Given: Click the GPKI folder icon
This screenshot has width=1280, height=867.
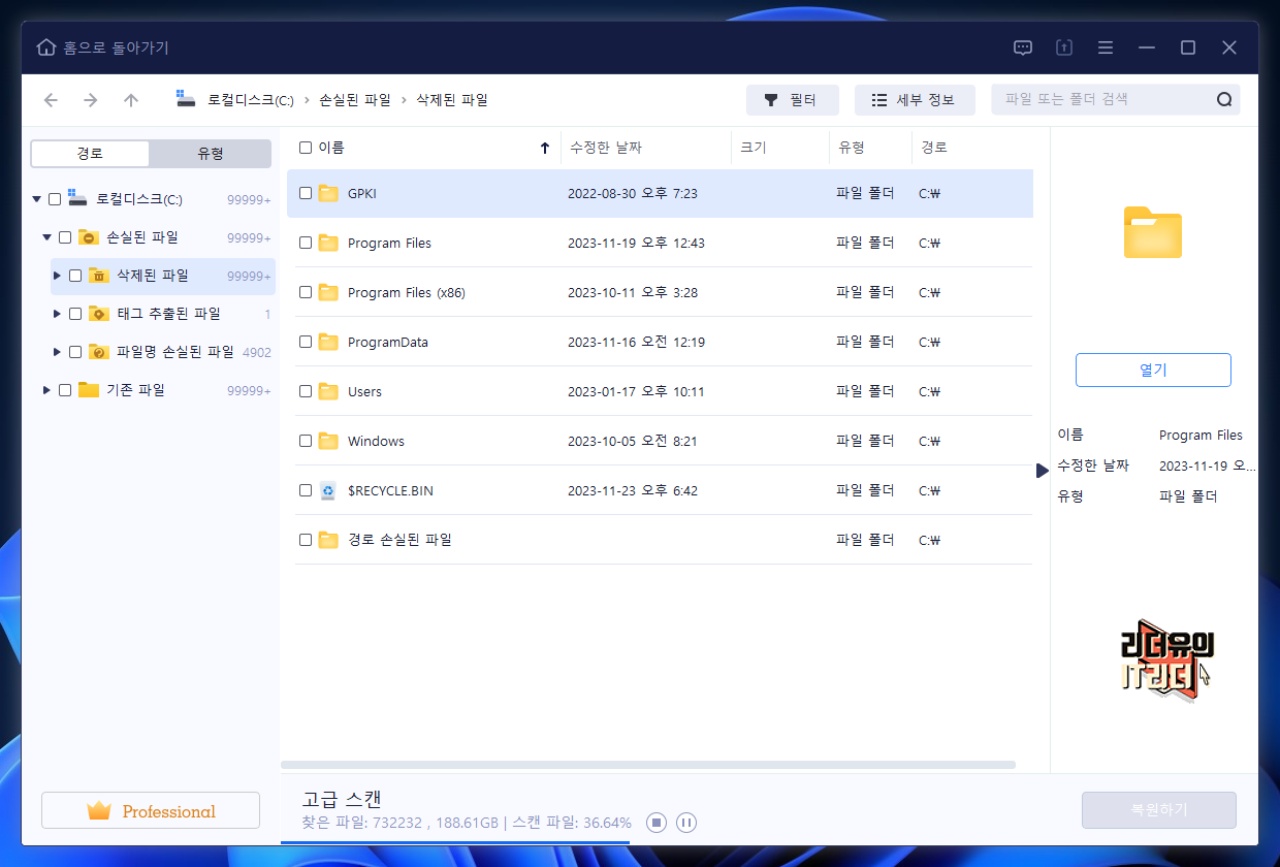Looking at the screenshot, I should (328, 193).
